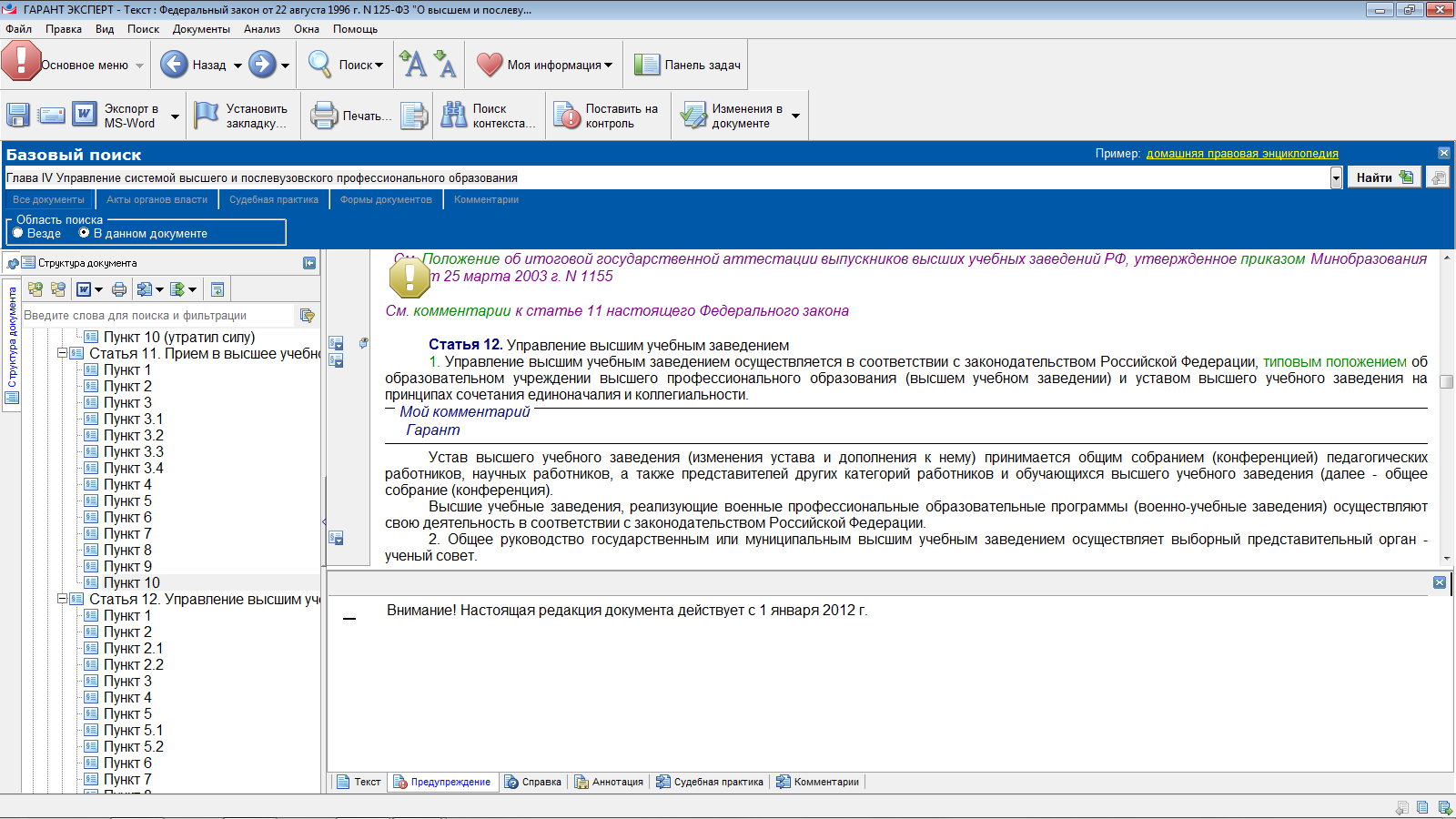Switch to the Текст tab
Screen dimensions: 1456x819
(x=359, y=782)
